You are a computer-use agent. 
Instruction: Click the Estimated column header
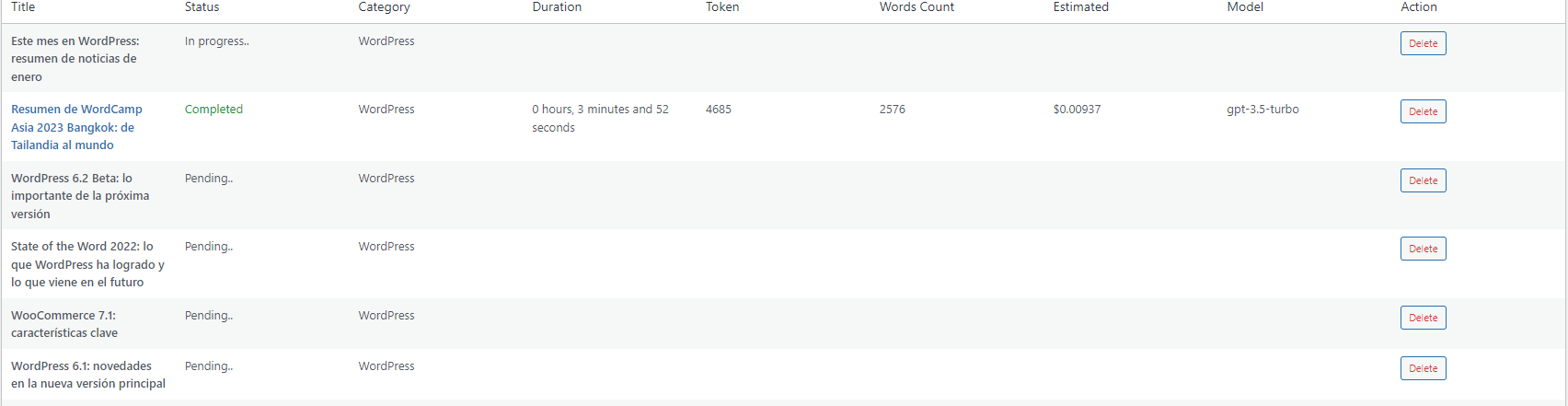(1080, 7)
